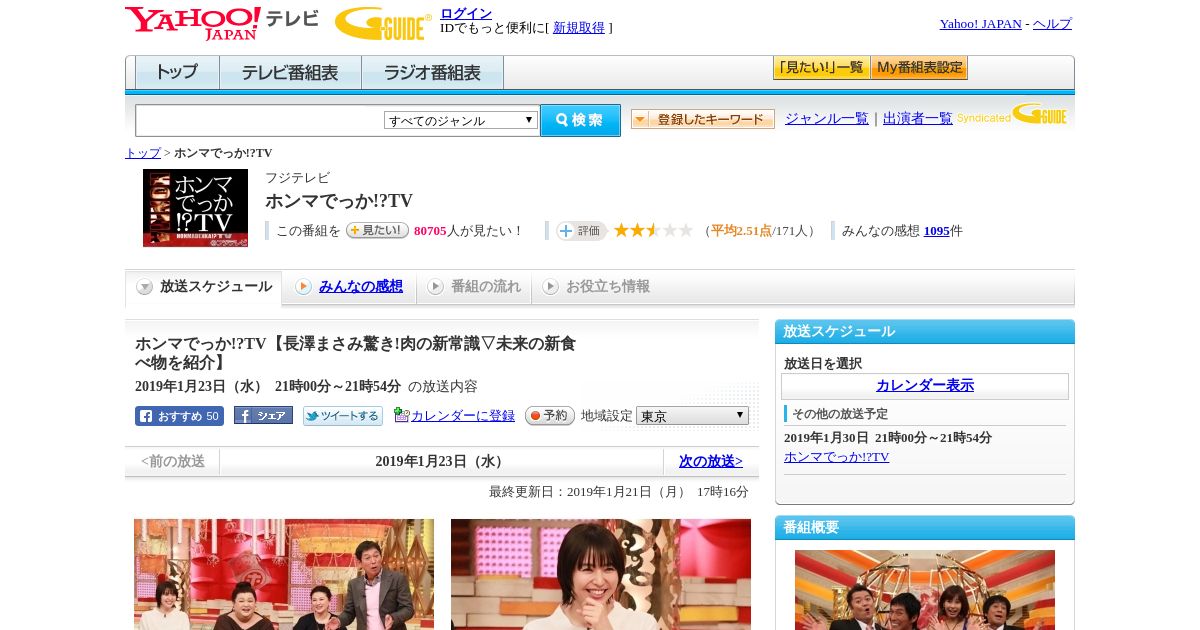Screen dimensions: 1200x630
Task: Click the Yahoo! JAPAN テレビ logo
Action: pyautogui.click(x=222, y=23)
